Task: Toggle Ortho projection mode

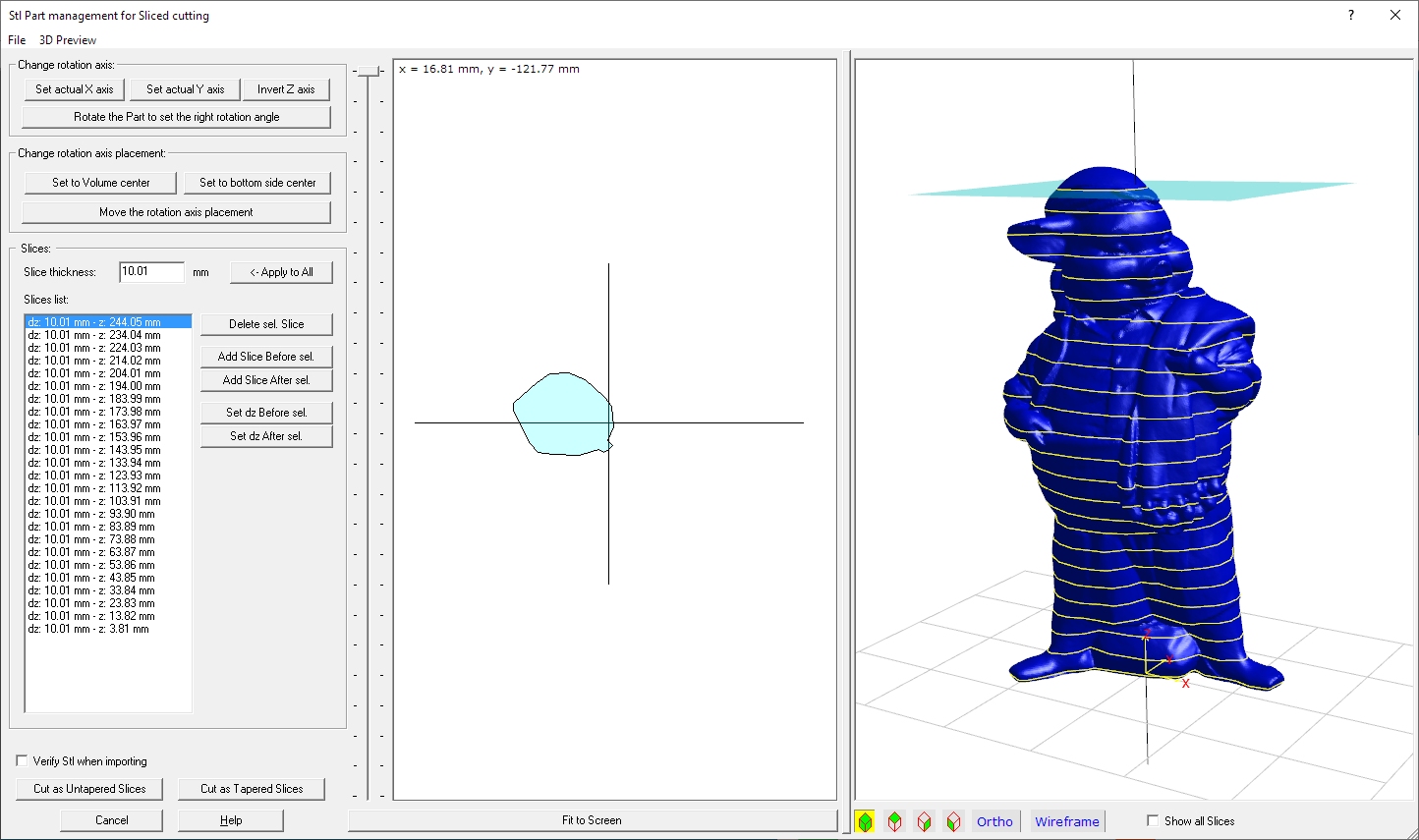Action: pyautogui.click(x=994, y=821)
